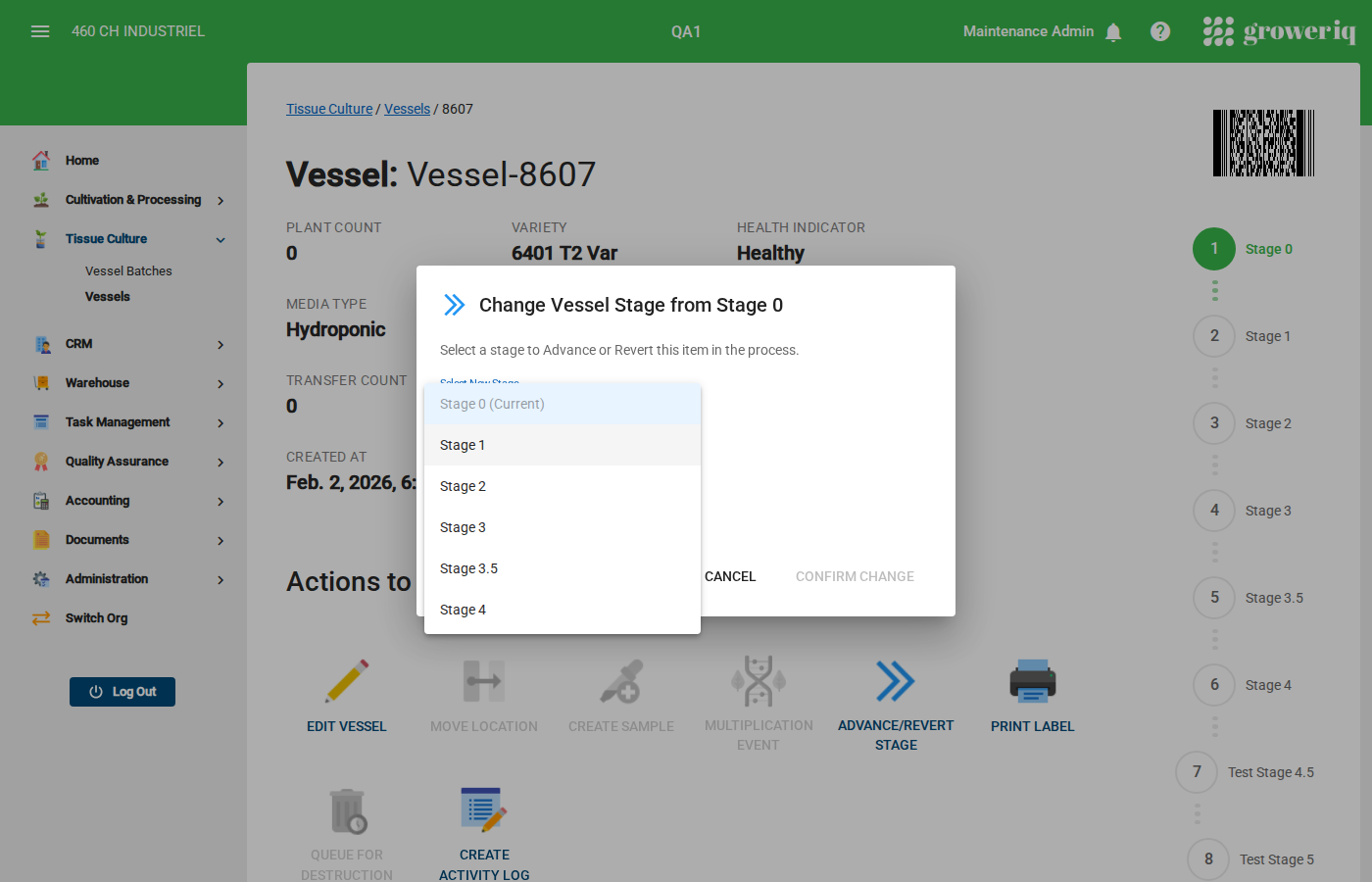This screenshot has height=882, width=1372.
Task: Open Create Activity Log via its icon
Action: pyautogui.click(x=484, y=808)
